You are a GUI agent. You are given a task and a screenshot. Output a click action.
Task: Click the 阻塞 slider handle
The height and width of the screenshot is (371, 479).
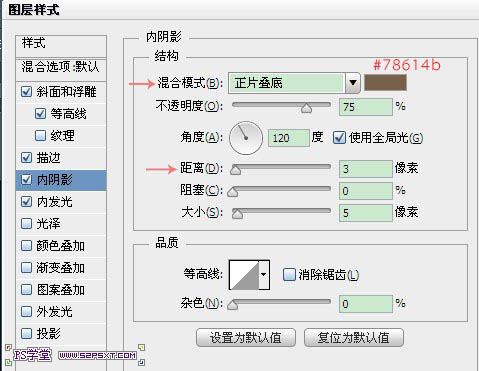click(233, 191)
